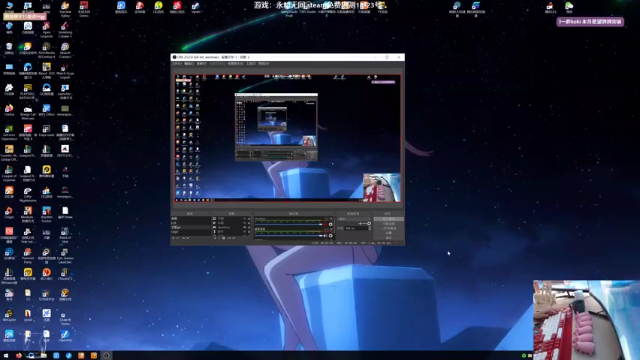
Task: Open the scene transition type dropdown
Action: (354, 219)
